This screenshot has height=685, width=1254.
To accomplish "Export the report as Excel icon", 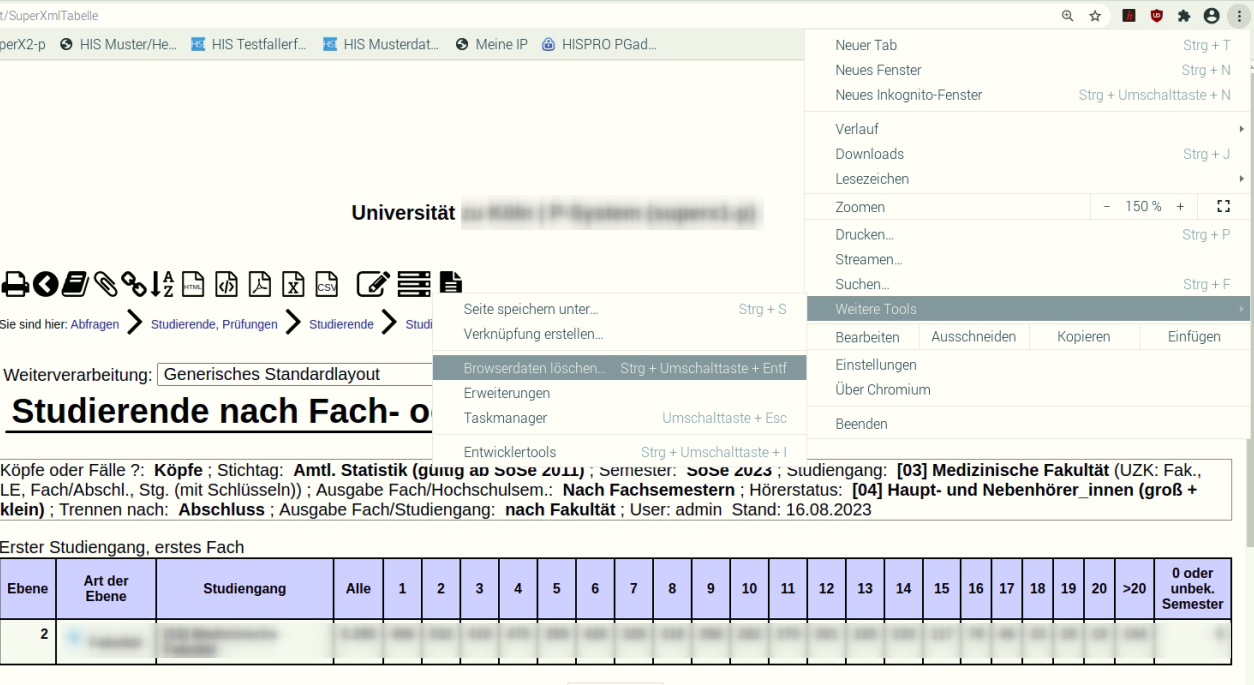I will pos(294,285).
